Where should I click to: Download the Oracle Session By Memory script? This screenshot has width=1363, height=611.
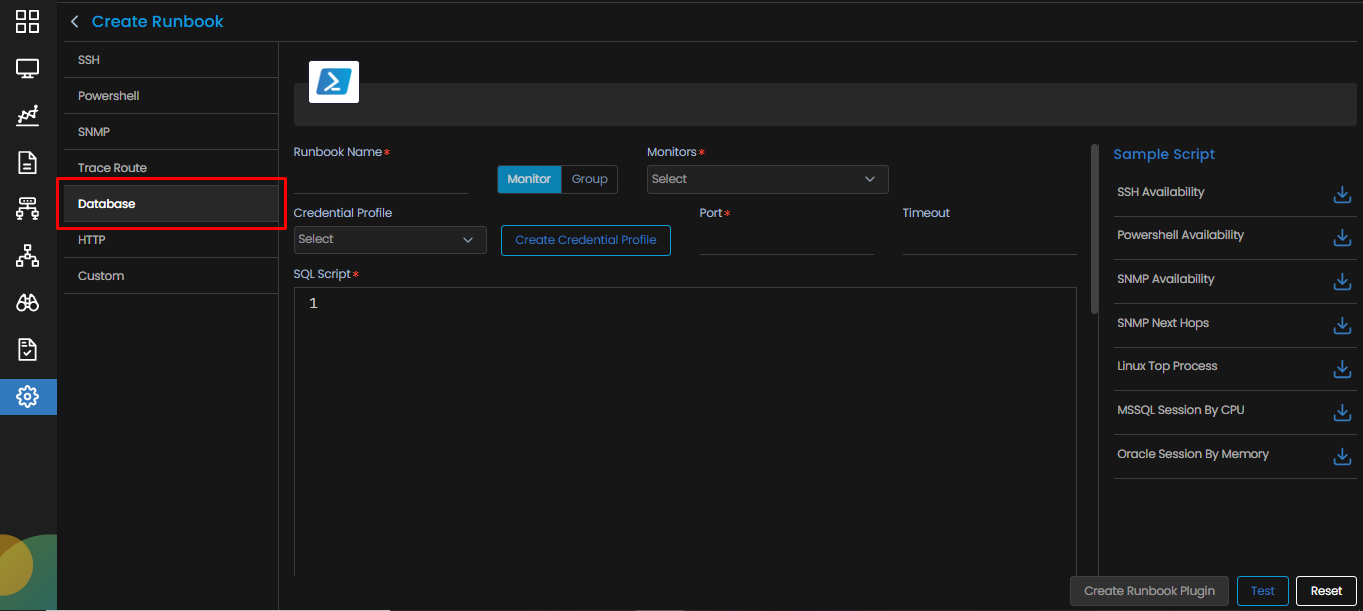(x=1342, y=456)
